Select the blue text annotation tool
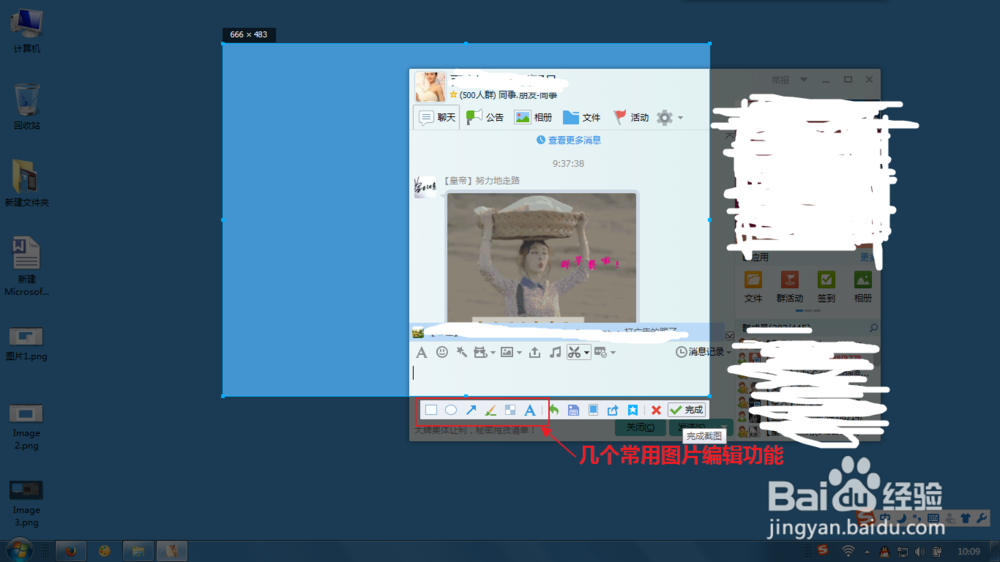This screenshot has height=562, width=1000. (x=530, y=410)
